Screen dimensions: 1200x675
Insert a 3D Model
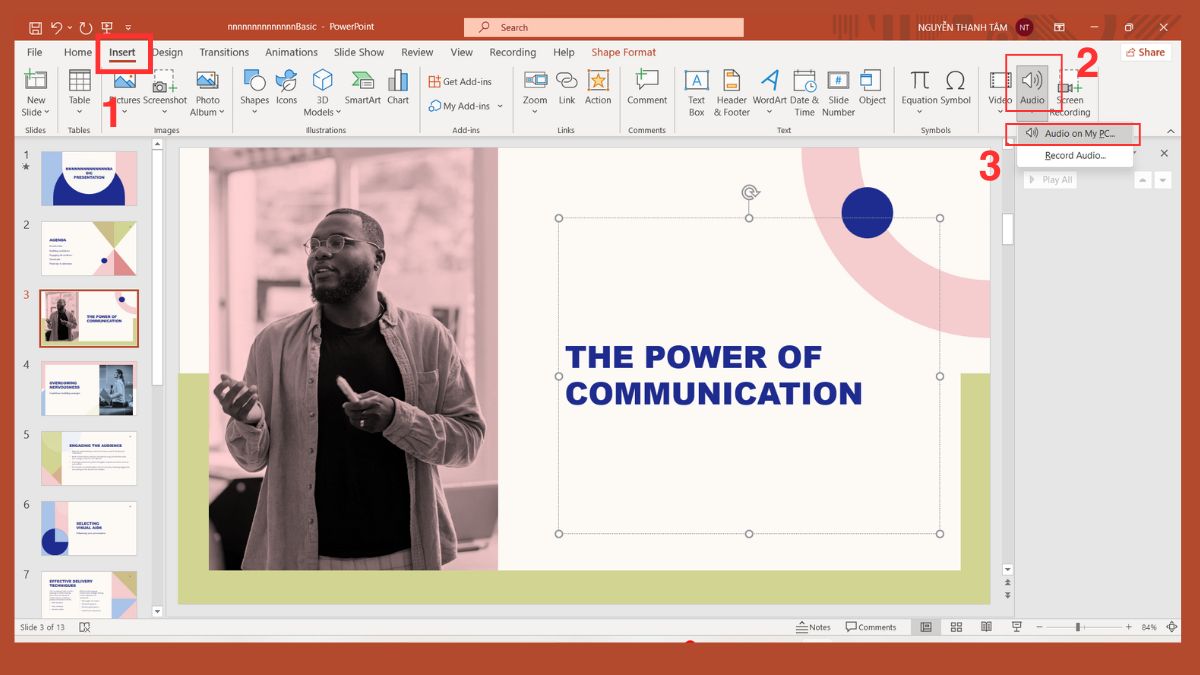pos(322,90)
